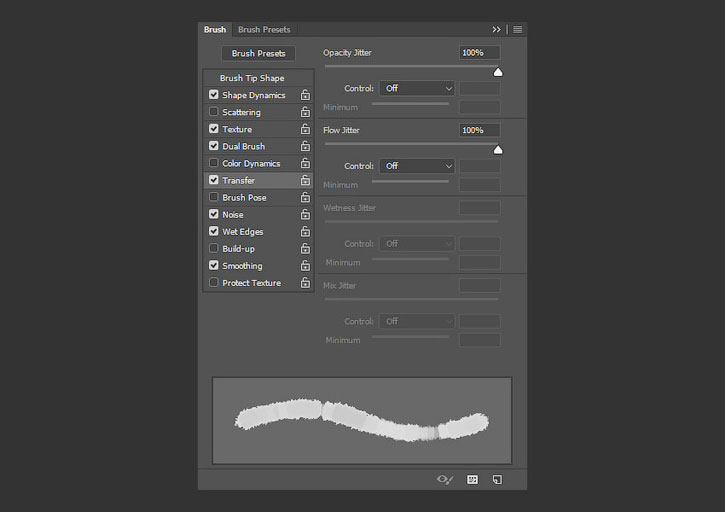Enable the Scattering checkbox
Image resolution: width=725 pixels, height=512 pixels.
214,111
